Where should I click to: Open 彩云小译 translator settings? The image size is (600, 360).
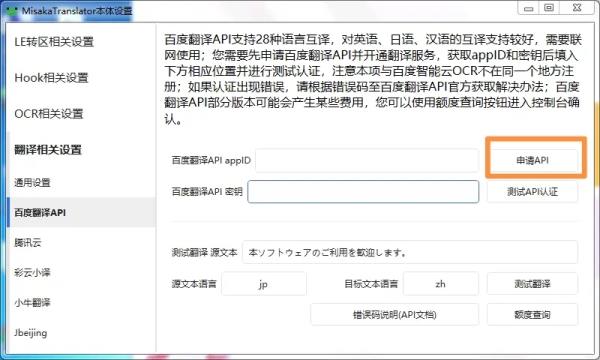tap(32, 272)
